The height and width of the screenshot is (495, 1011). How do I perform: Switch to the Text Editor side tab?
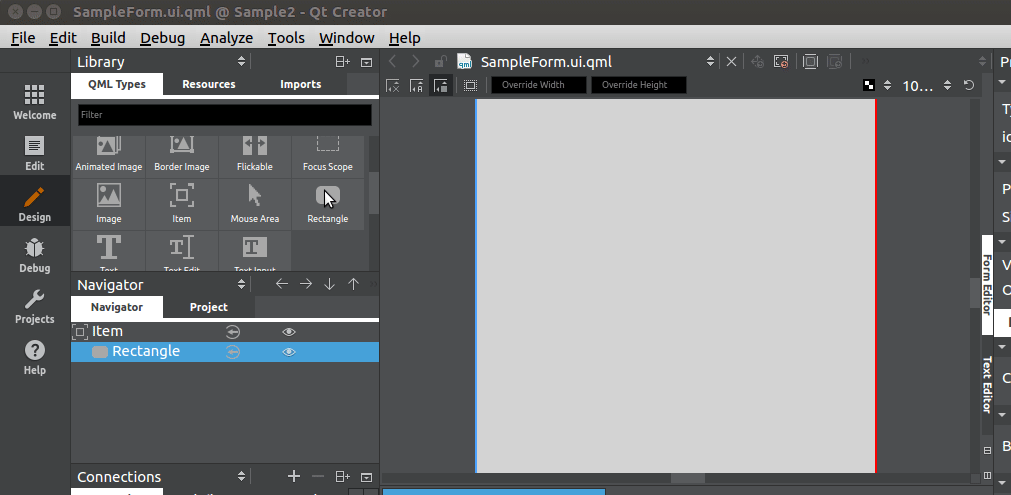coord(986,384)
